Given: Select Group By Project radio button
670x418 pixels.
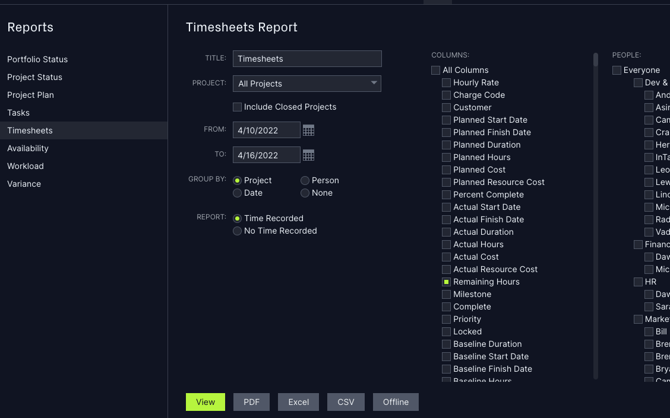Looking at the screenshot, I should tap(237, 181).
